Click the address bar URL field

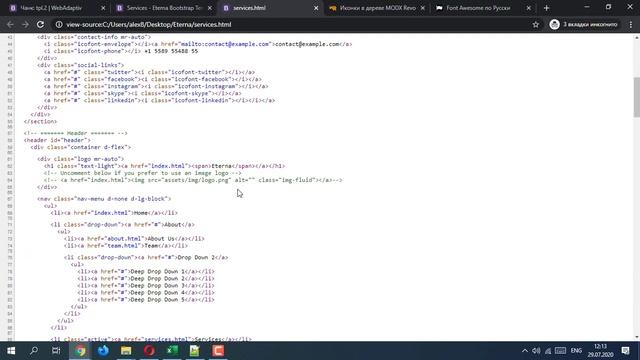pyautogui.click(x=294, y=24)
